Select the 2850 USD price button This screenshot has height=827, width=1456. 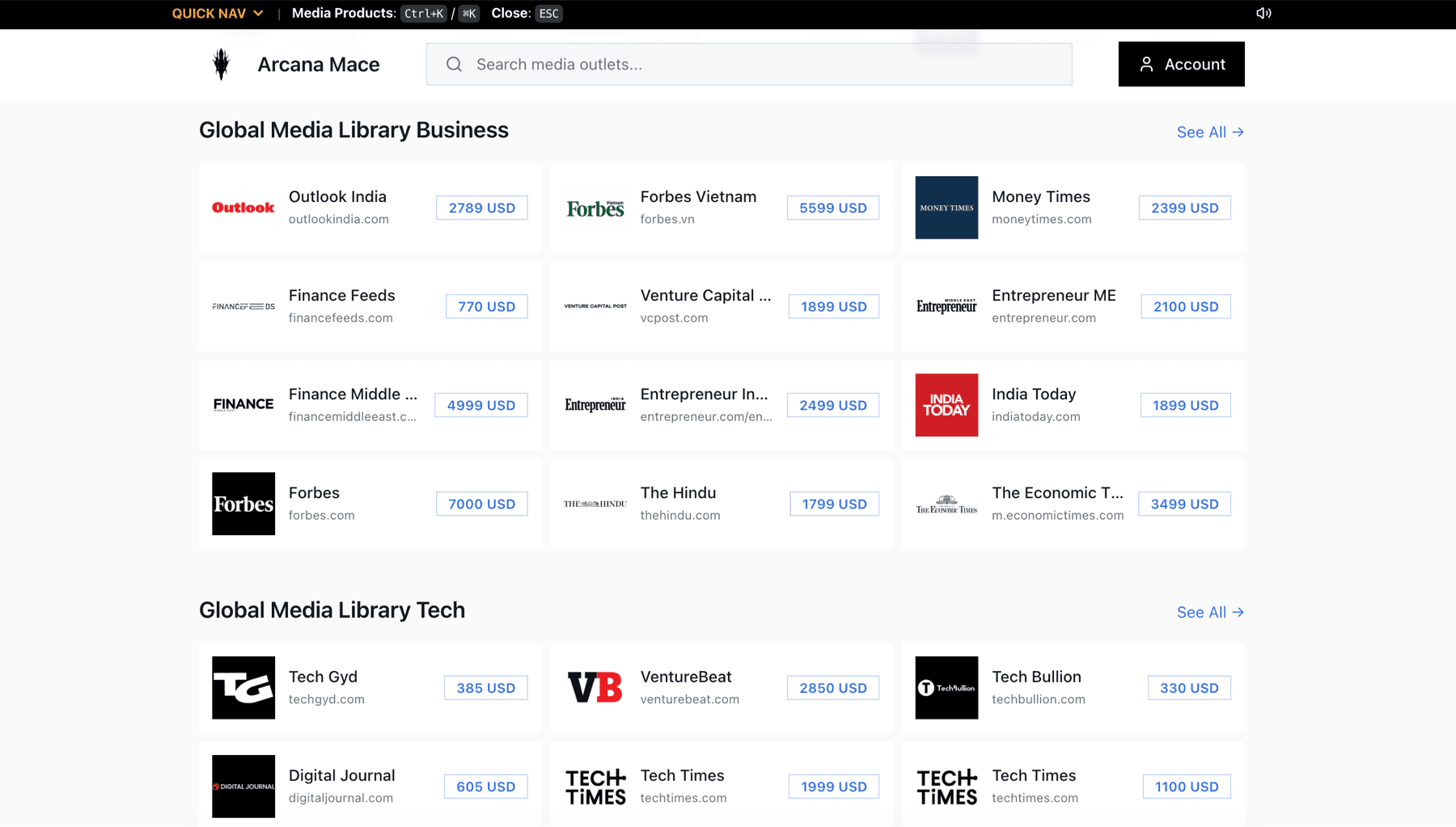(833, 688)
